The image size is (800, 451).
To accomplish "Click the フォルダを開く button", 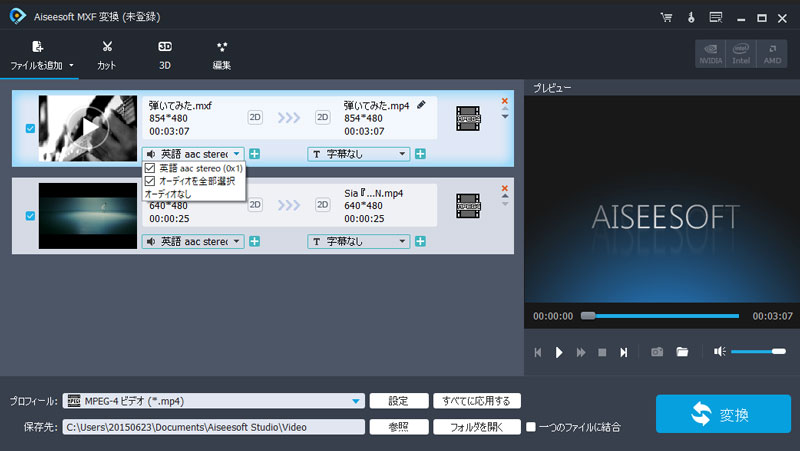I will click(477, 427).
